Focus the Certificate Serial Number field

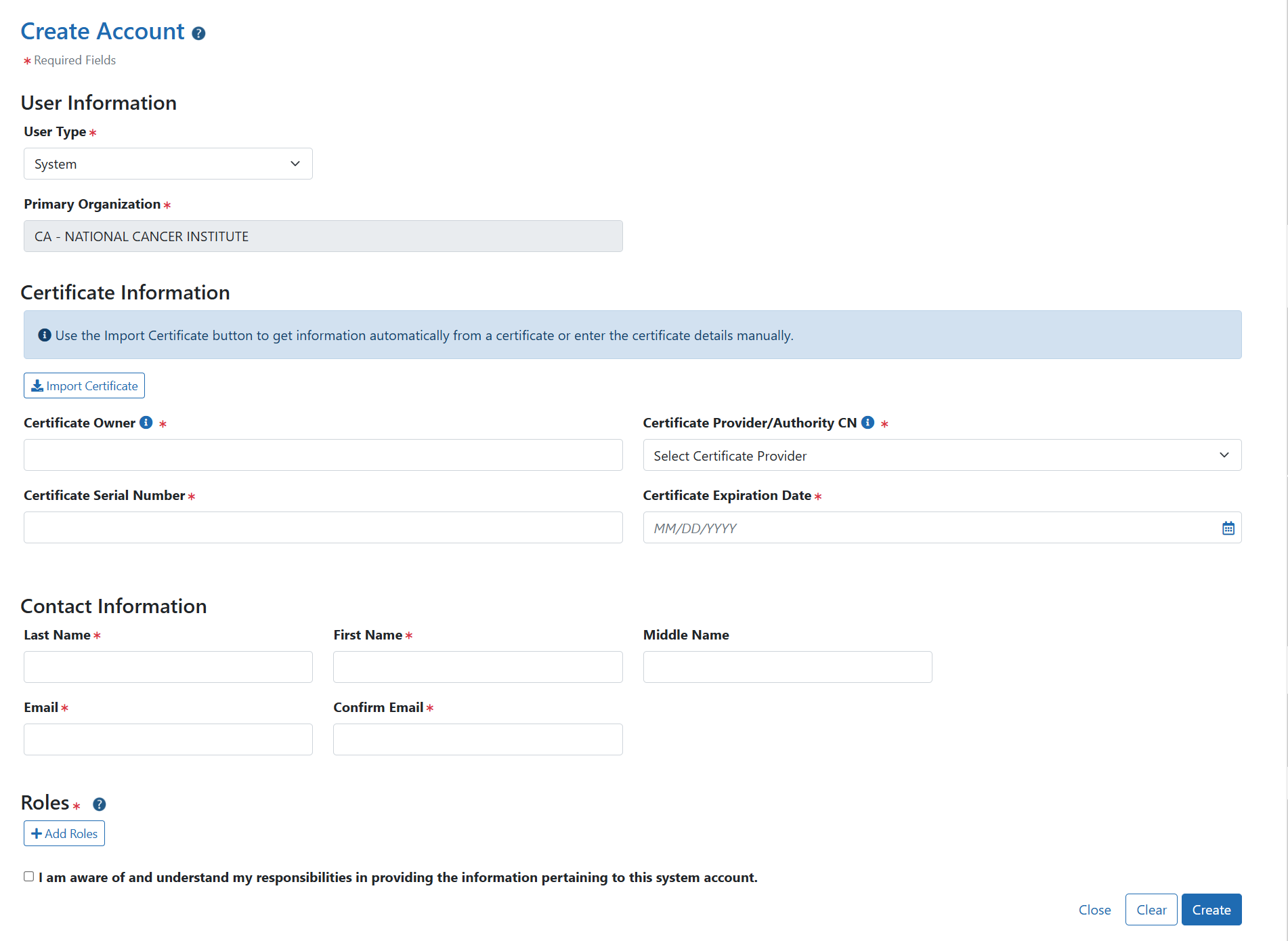tap(323, 528)
